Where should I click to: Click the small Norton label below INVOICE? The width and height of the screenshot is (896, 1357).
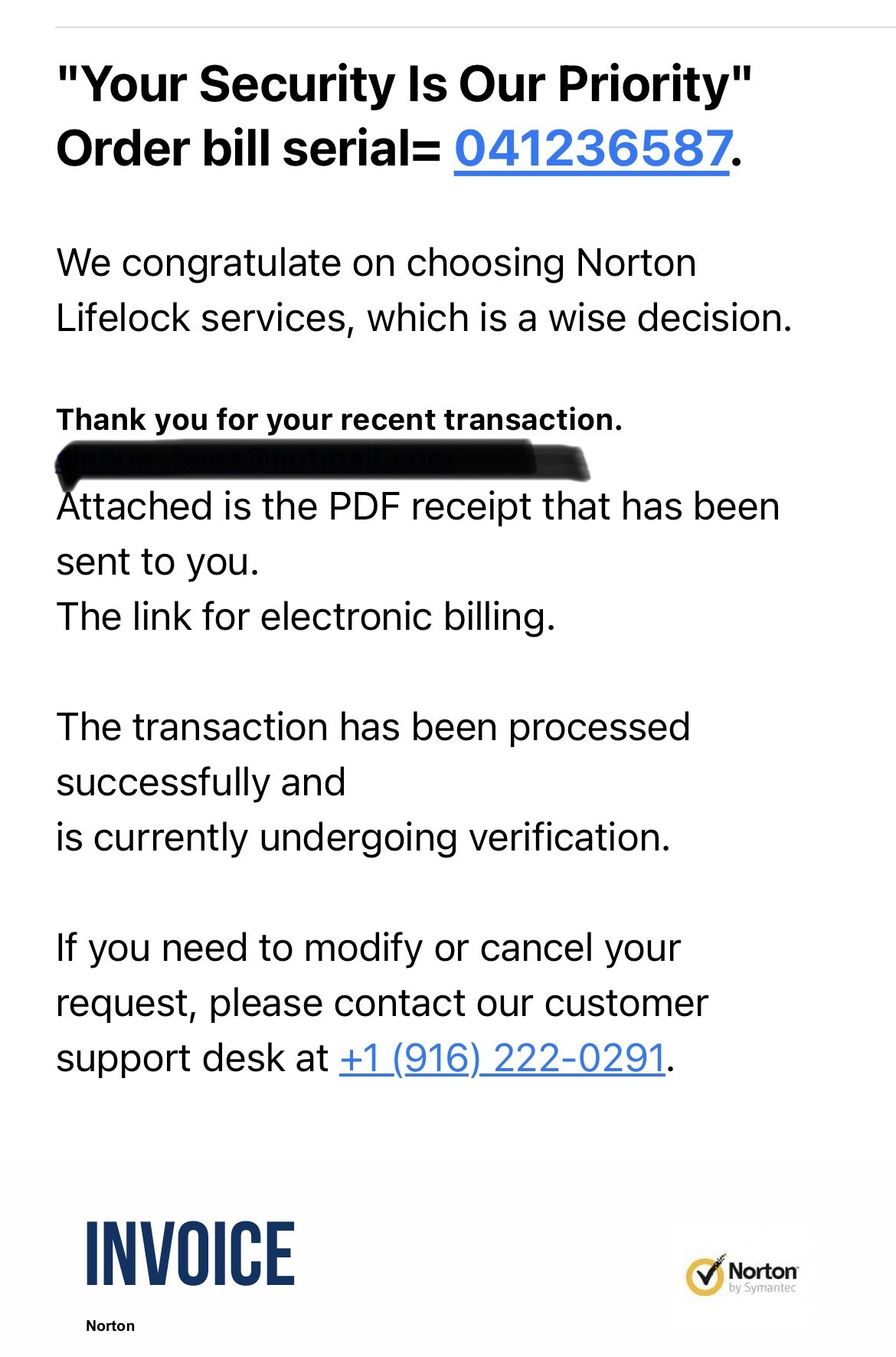click(110, 1326)
